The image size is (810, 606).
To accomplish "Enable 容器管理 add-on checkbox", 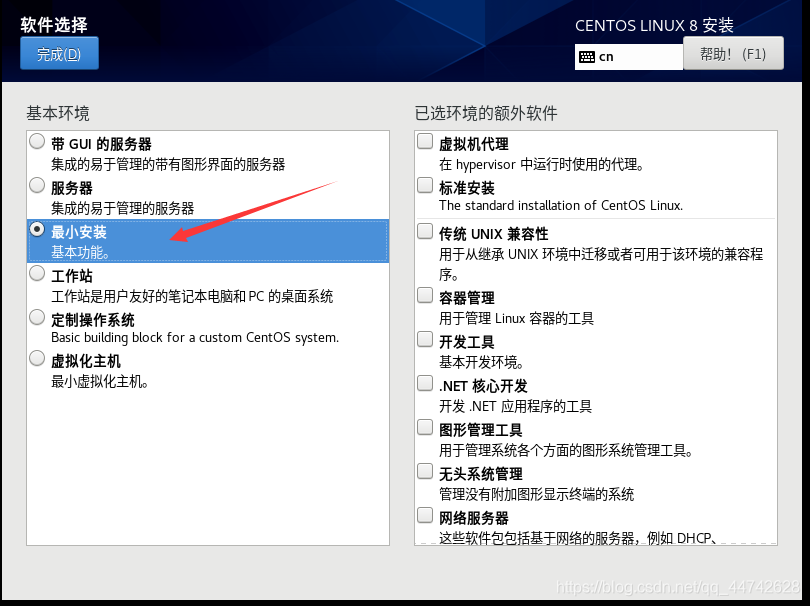I will [x=425, y=296].
